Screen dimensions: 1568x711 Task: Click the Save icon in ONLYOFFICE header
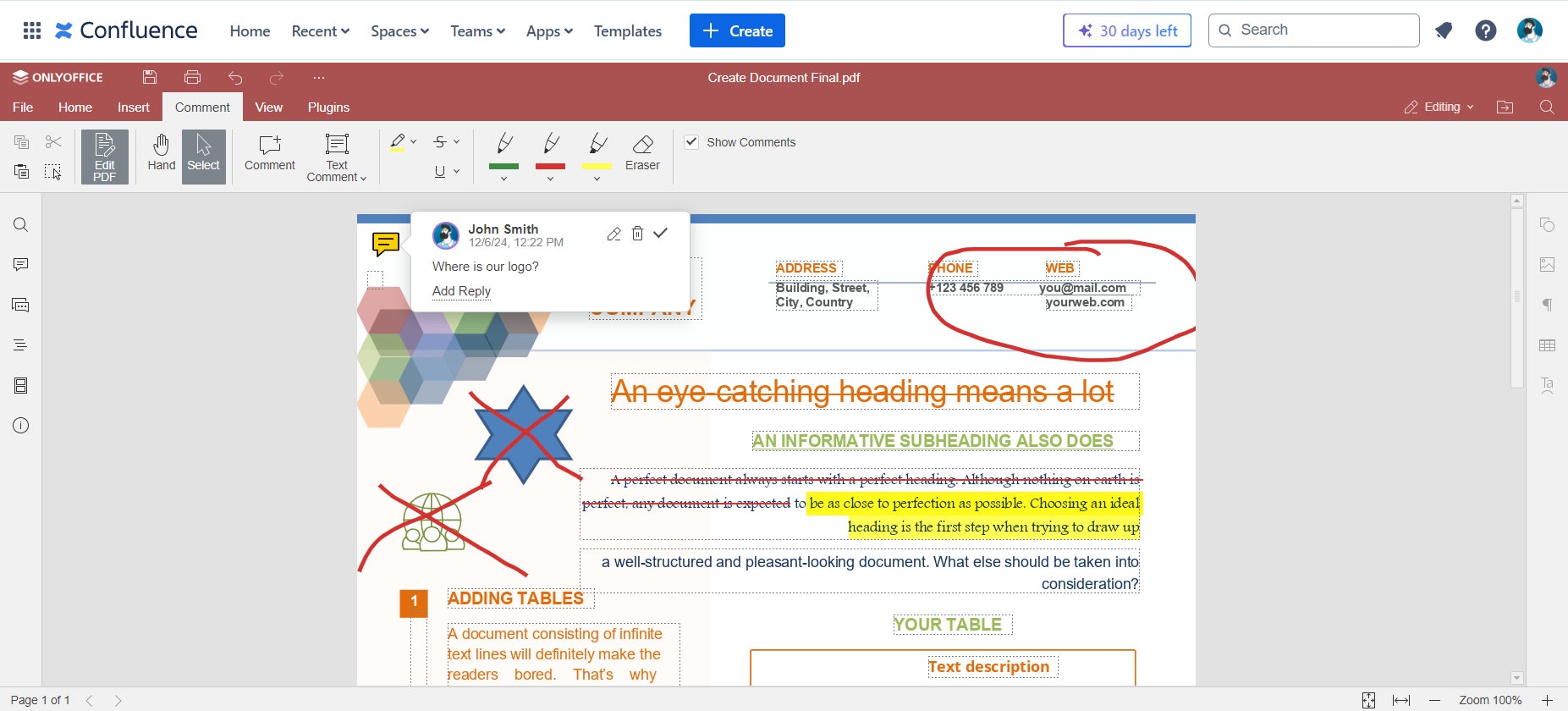click(150, 77)
